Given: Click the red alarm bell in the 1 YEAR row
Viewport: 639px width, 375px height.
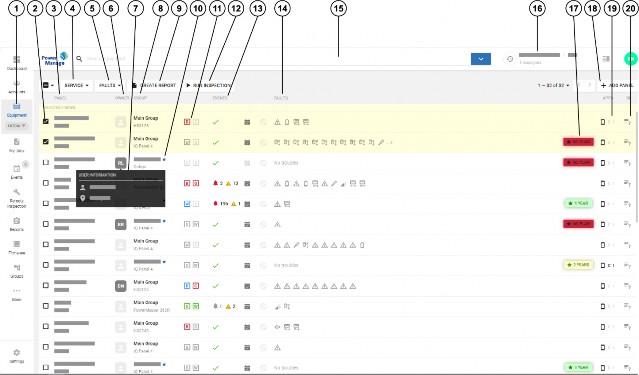Looking at the screenshot, I should click(216, 203).
